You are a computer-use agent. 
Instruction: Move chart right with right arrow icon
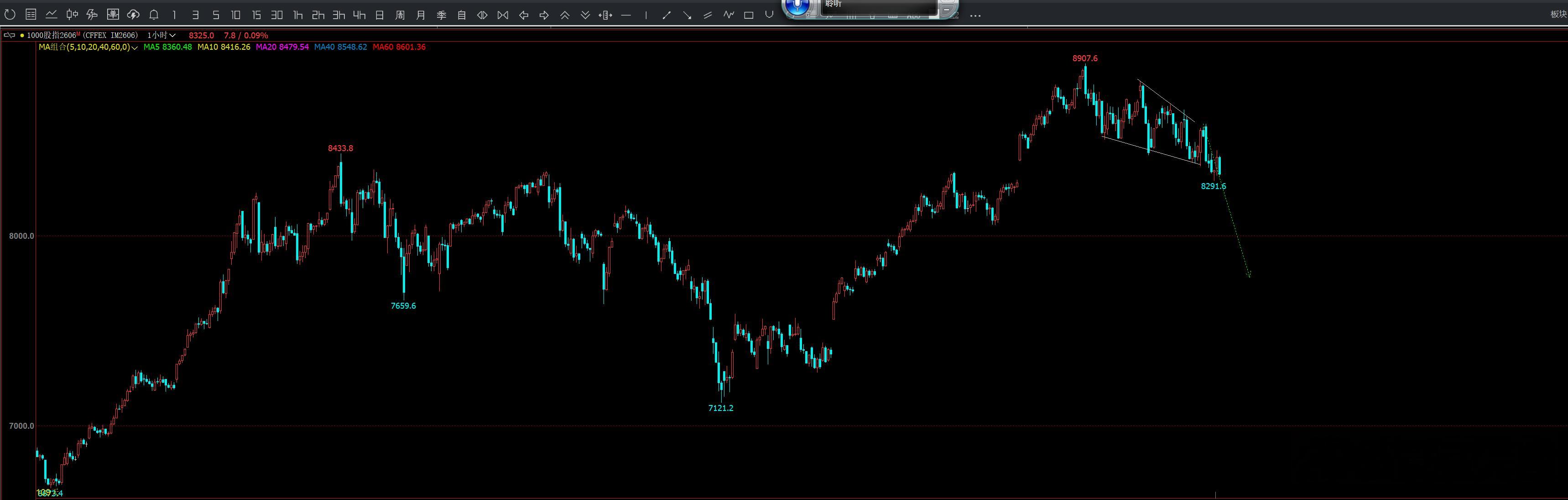click(544, 15)
